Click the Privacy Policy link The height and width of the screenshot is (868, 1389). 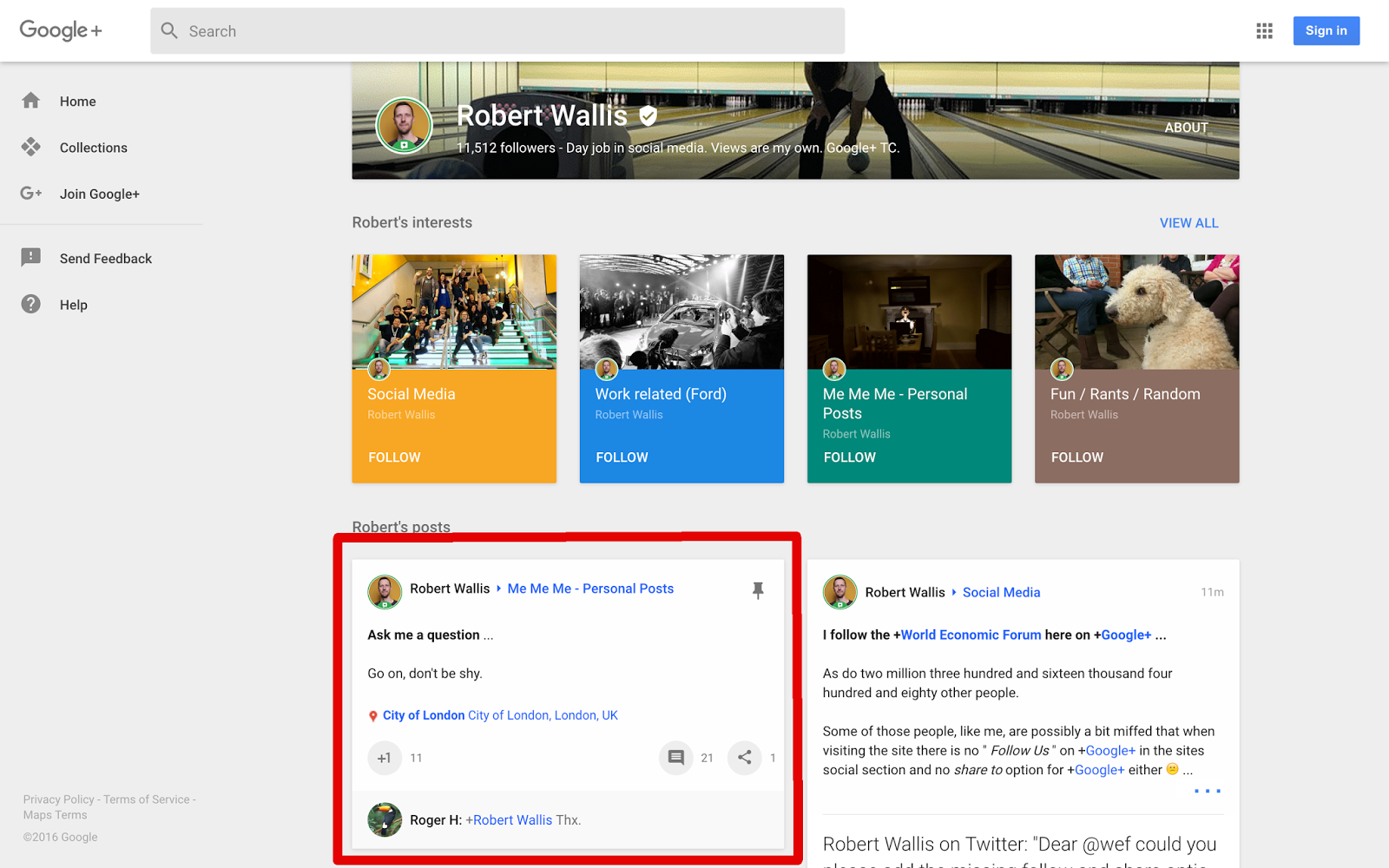pos(58,799)
